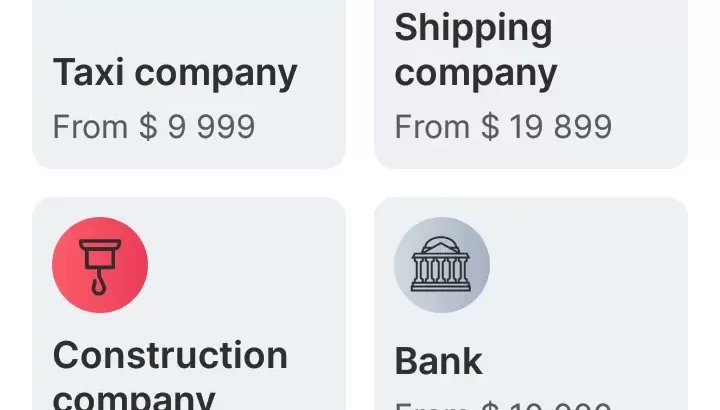Tap the partially visible Bank price
720x410 pixels.
coord(503,404)
